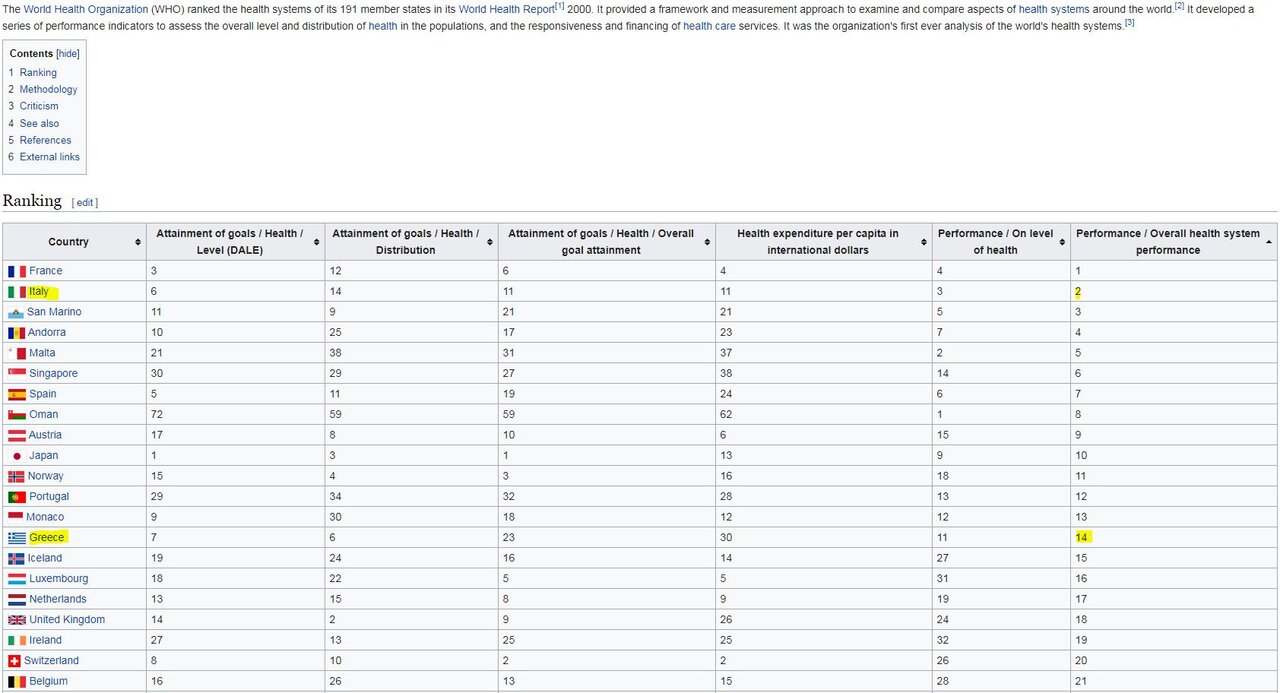Click the Monaco flag icon
The height and width of the screenshot is (693, 1280).
(x=16, y=517)
